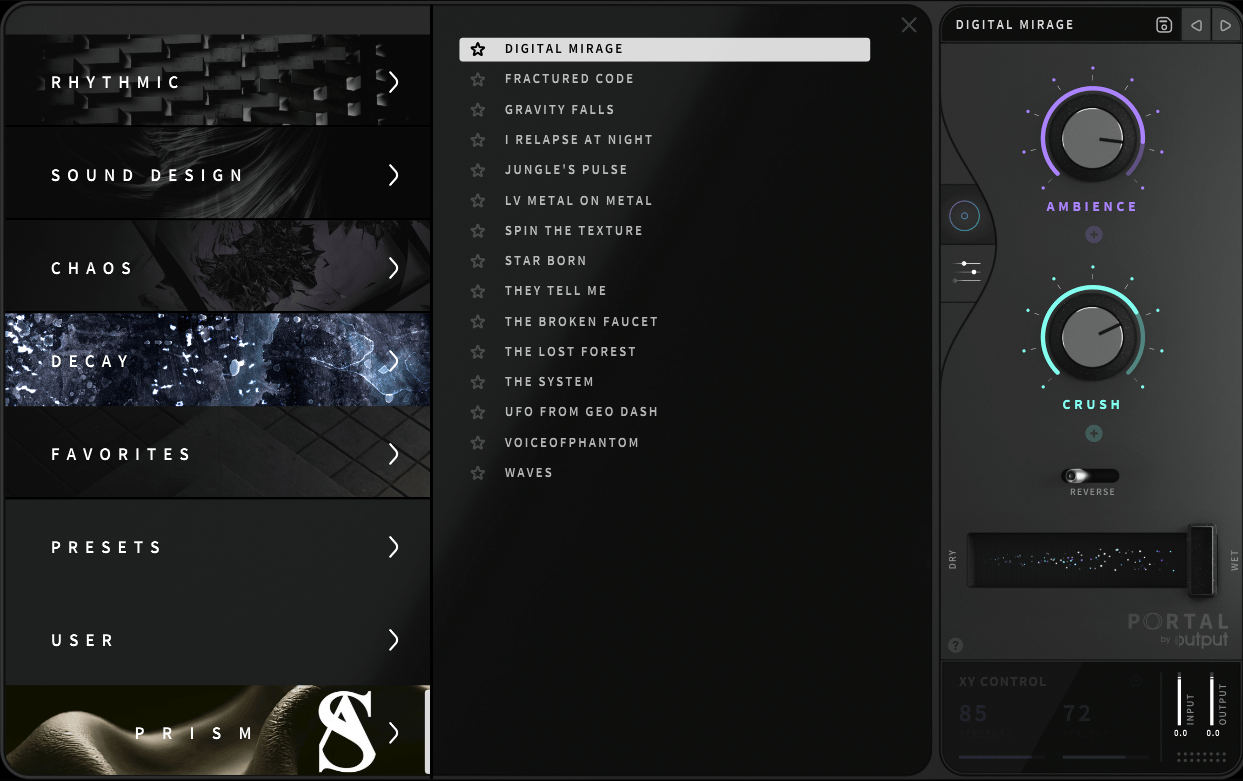Expand the Sound Design category chevron
Viewport: 1243px width, 781px height.
394,175
